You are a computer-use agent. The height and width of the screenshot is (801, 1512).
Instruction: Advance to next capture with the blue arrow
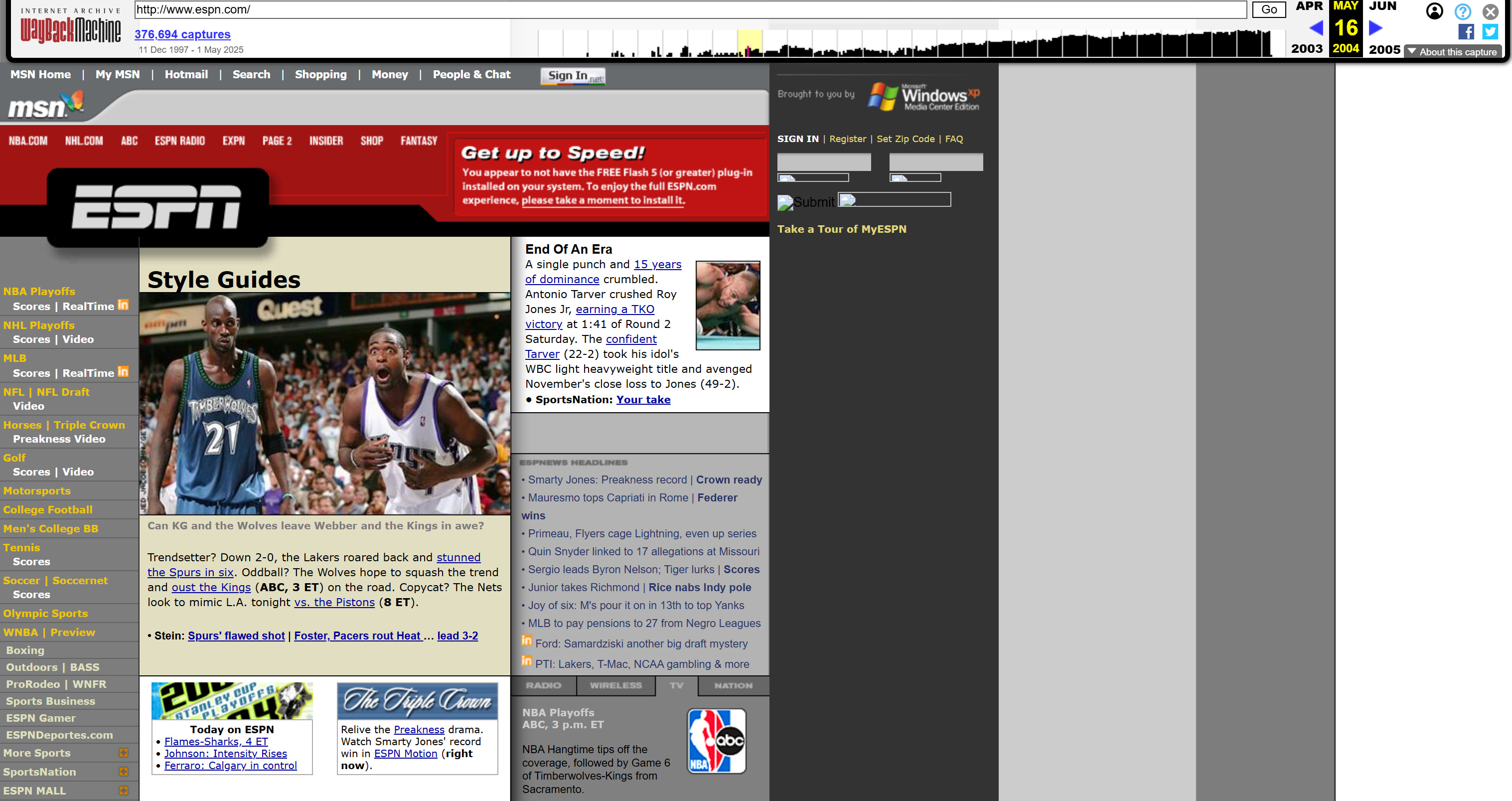click(1374, 27)
